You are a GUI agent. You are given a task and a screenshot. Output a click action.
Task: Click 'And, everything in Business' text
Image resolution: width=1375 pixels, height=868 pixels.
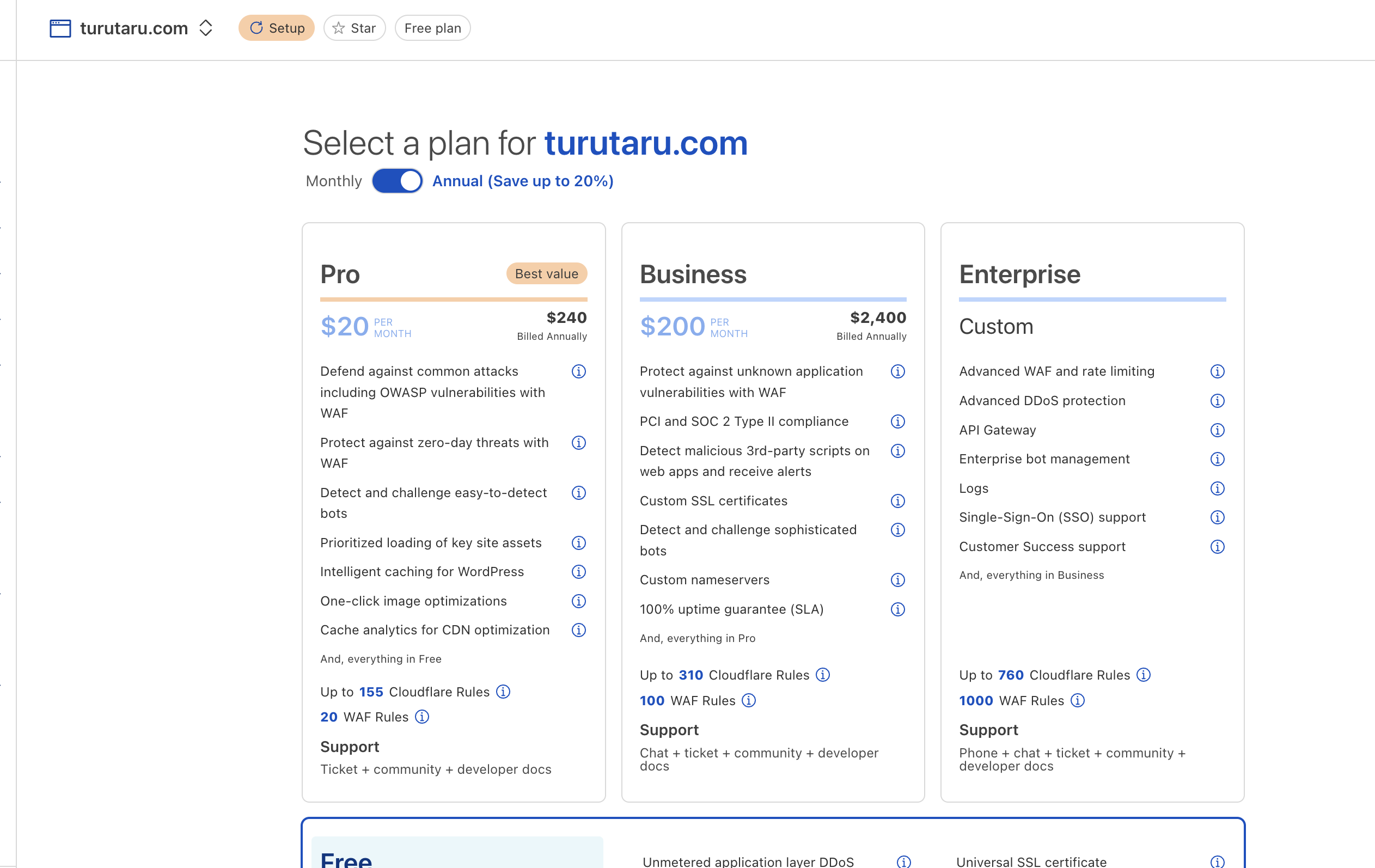coord(1031,576)
